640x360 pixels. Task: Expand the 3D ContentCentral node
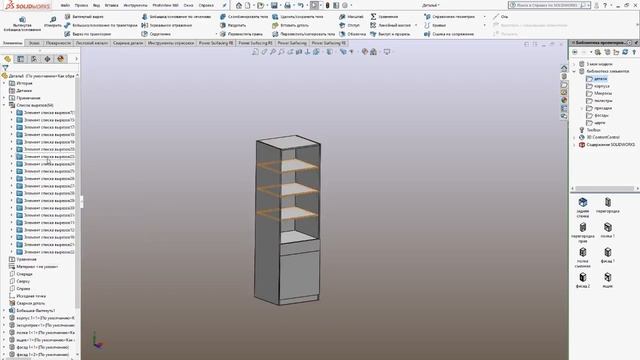click(574, 137)
